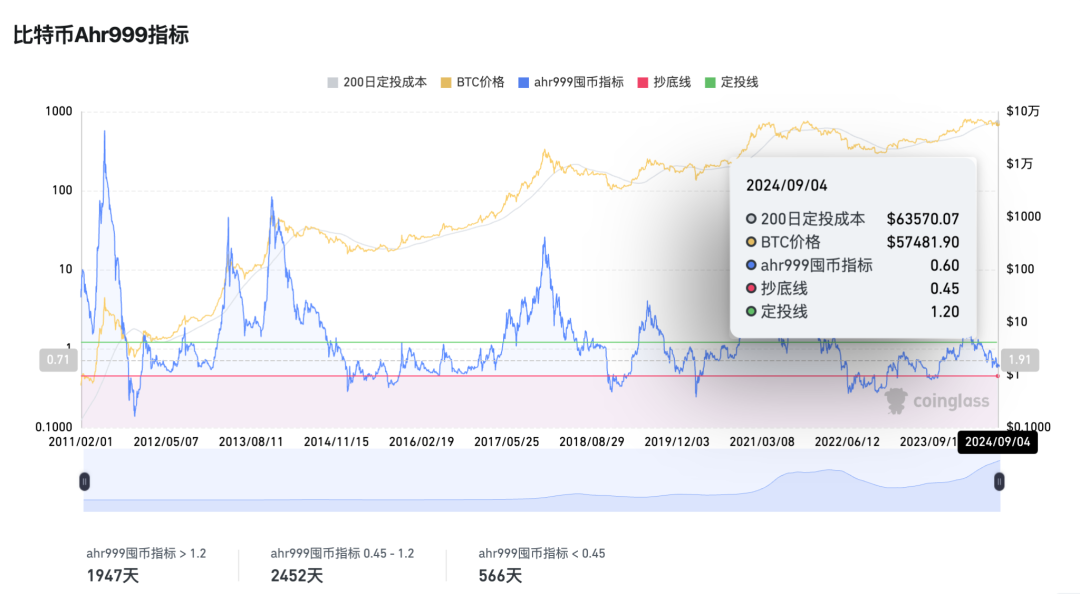Click the 抄底线 red dot in tooltip
Screen dimensions: 1080x594
pyautogui.click(x=752, y=288)
